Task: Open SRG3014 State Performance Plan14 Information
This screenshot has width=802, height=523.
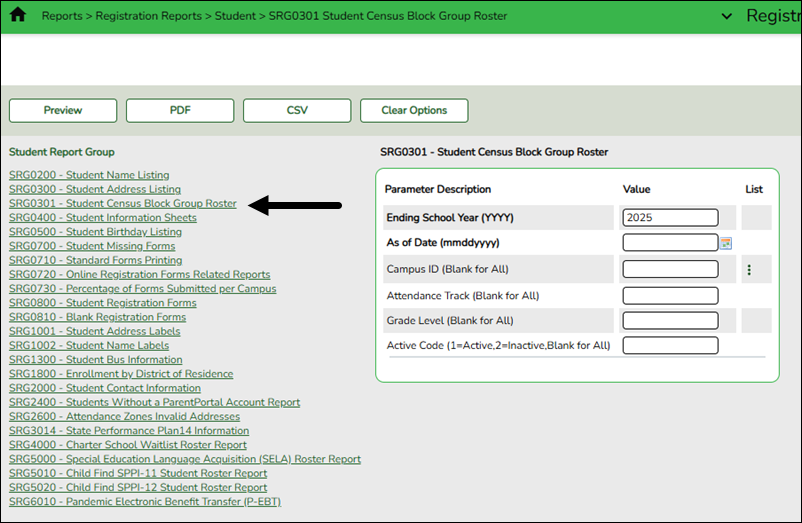Action: 129,431
